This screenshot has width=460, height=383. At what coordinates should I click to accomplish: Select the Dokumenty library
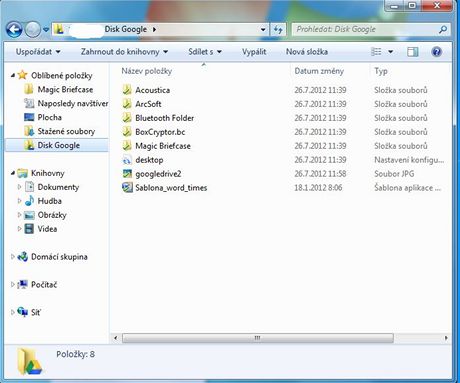52,187
